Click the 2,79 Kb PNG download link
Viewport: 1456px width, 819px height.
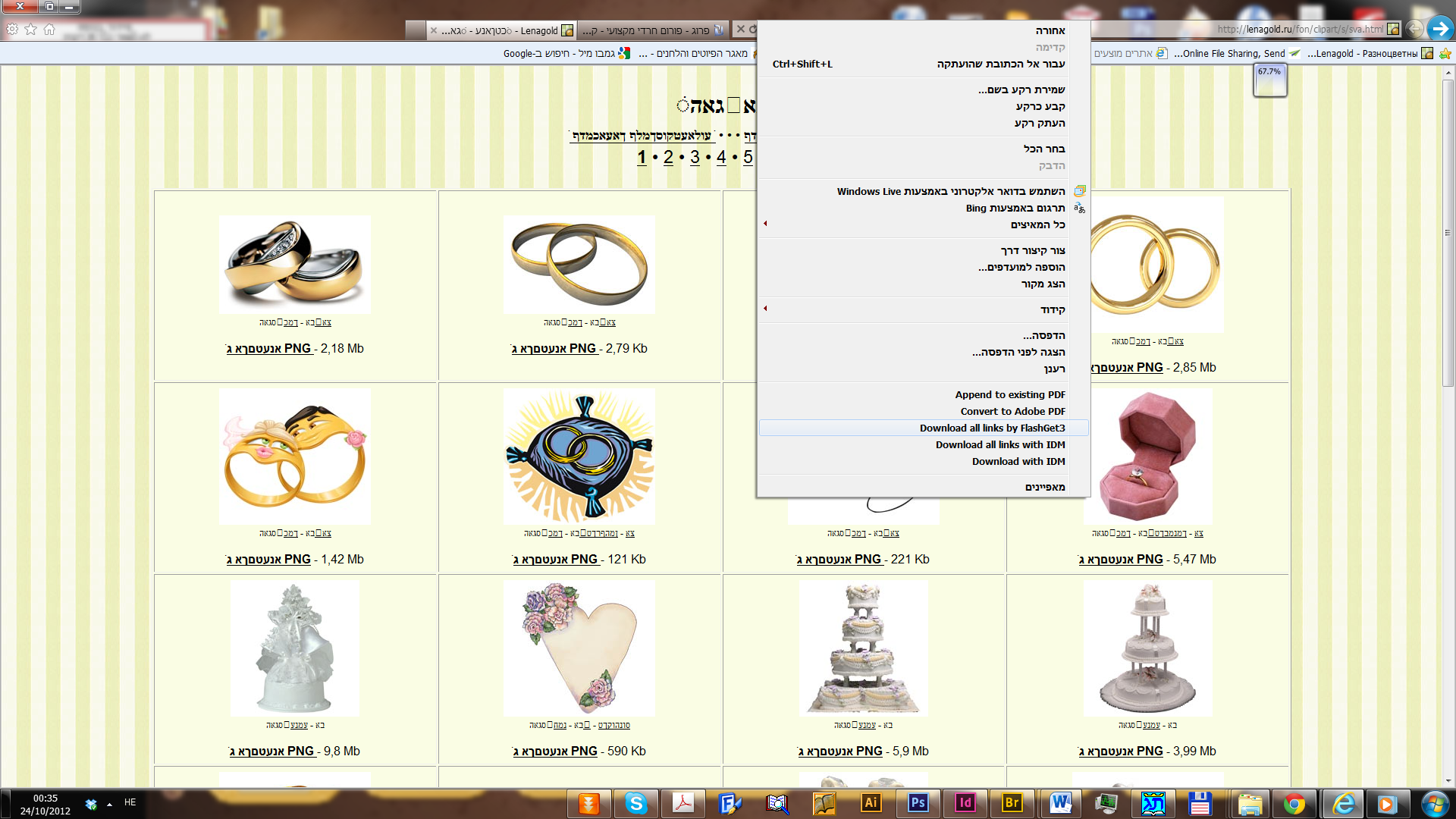(555, 349)
